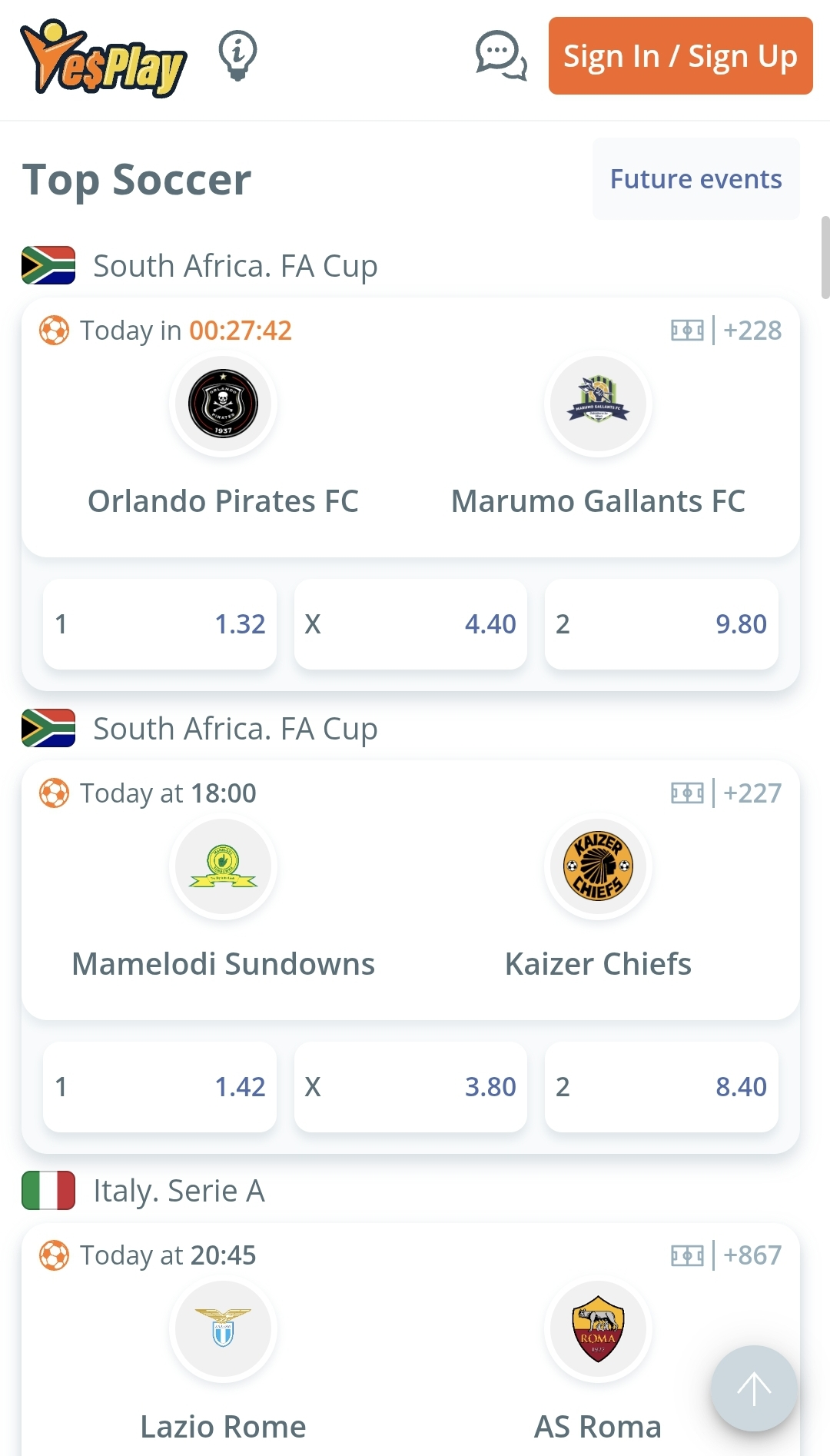Viewport: 830px width, 1456px height.
Task: Pick home win odds 1.32 for Pirates
Action: coord(160,624)
